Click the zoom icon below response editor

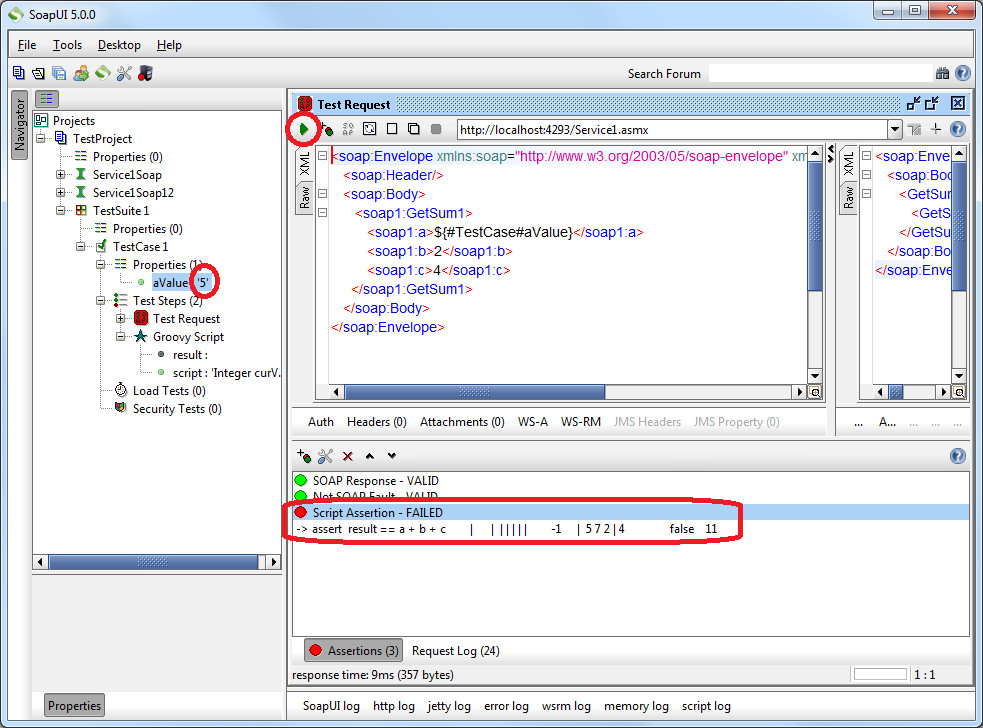[x=959, y=392]
